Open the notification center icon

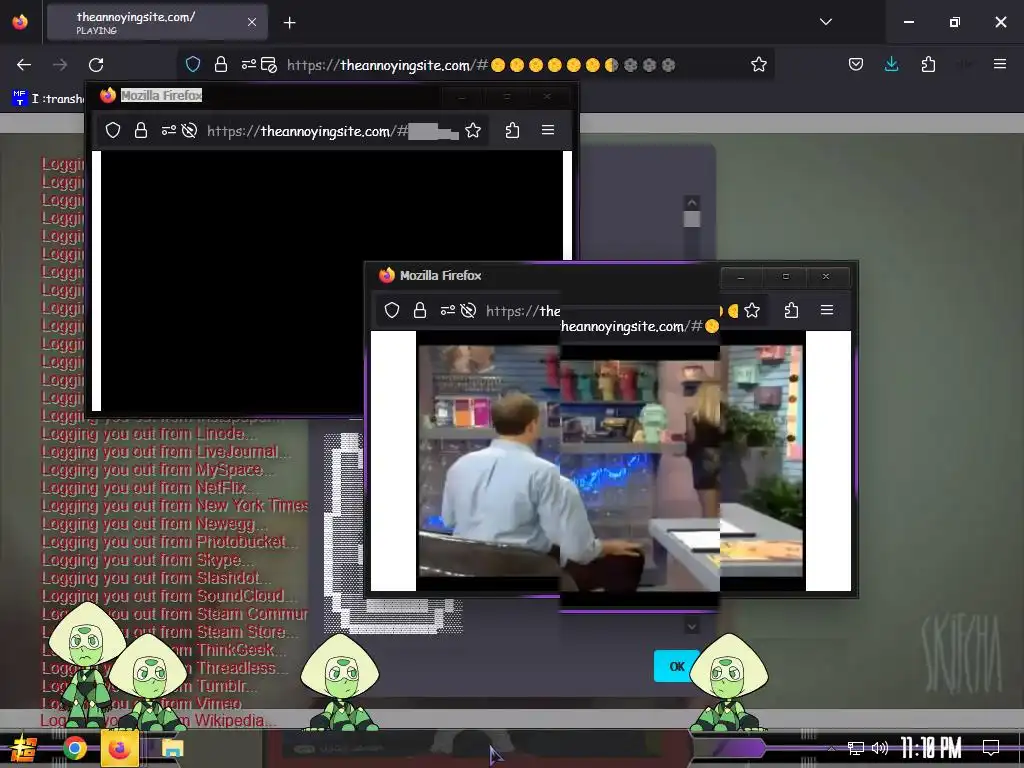pyautogui.click(x=991, y=748)
